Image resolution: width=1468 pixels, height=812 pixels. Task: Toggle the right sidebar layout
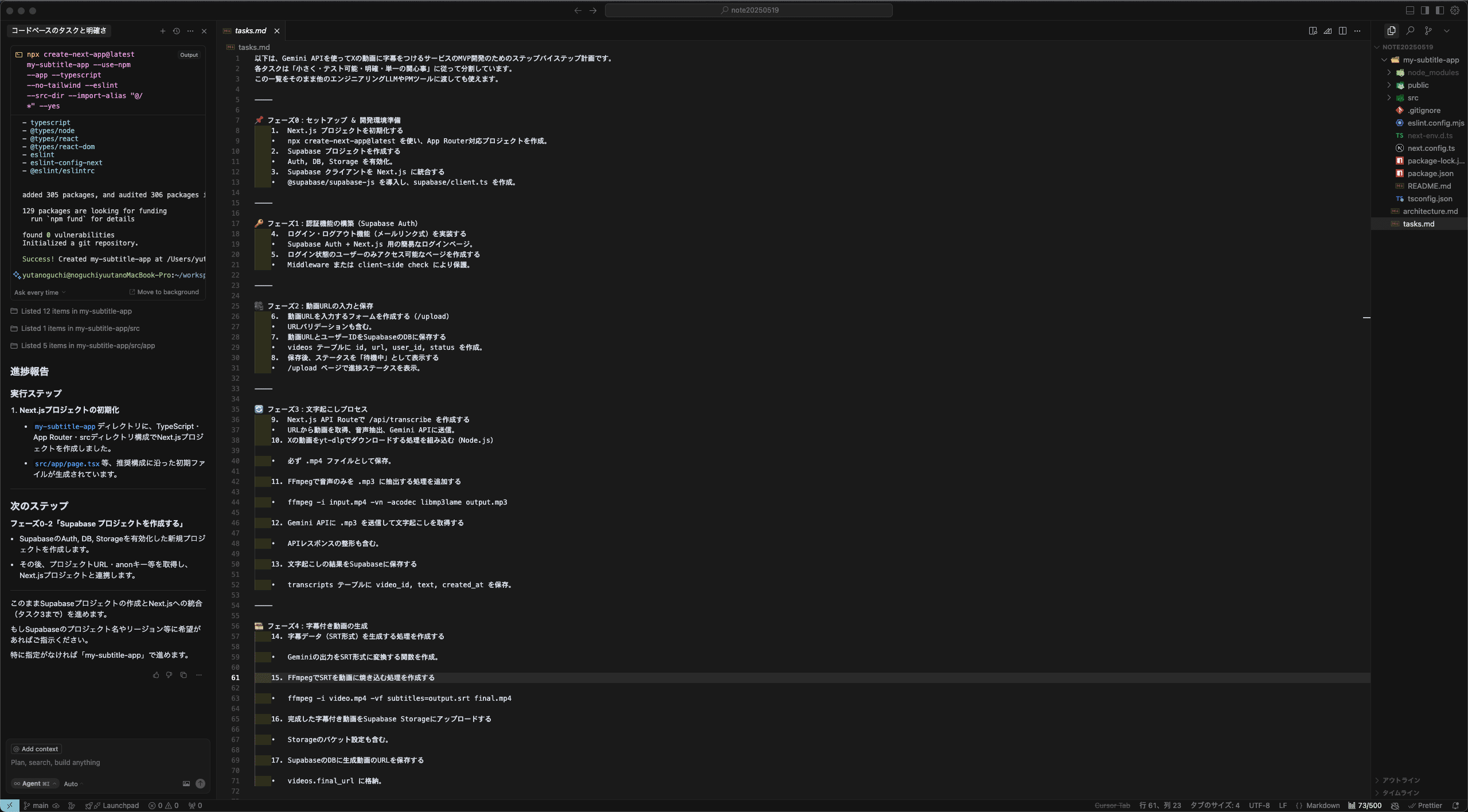[x=1425, y=10]
